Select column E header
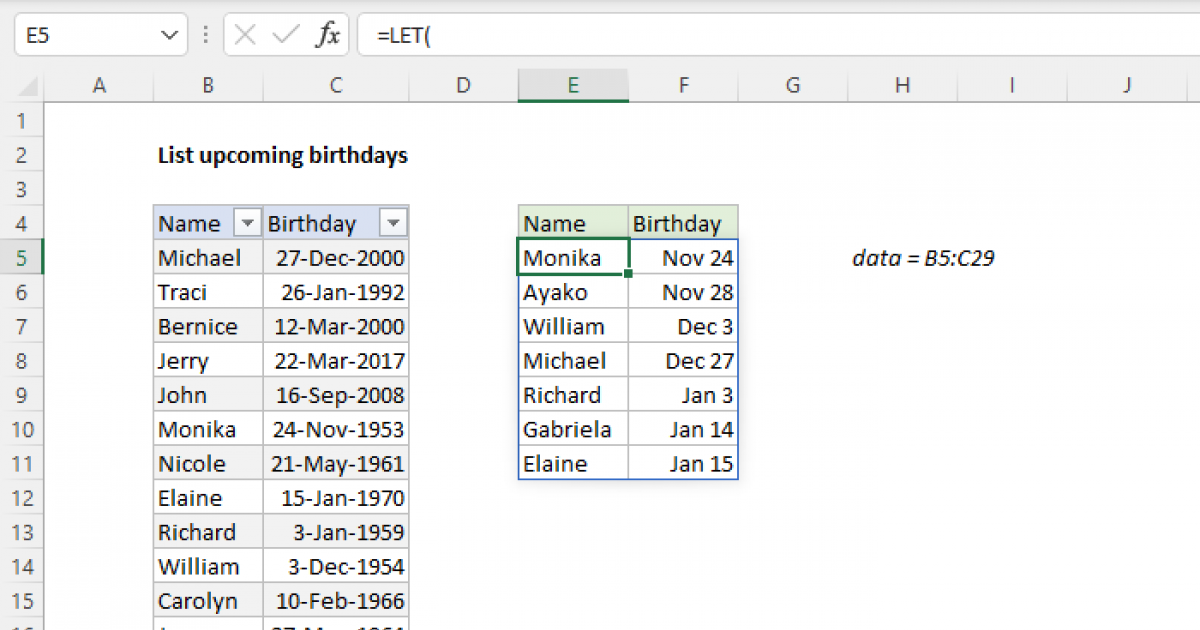This screenshot has height=630, width=1200. pos(572,85)
